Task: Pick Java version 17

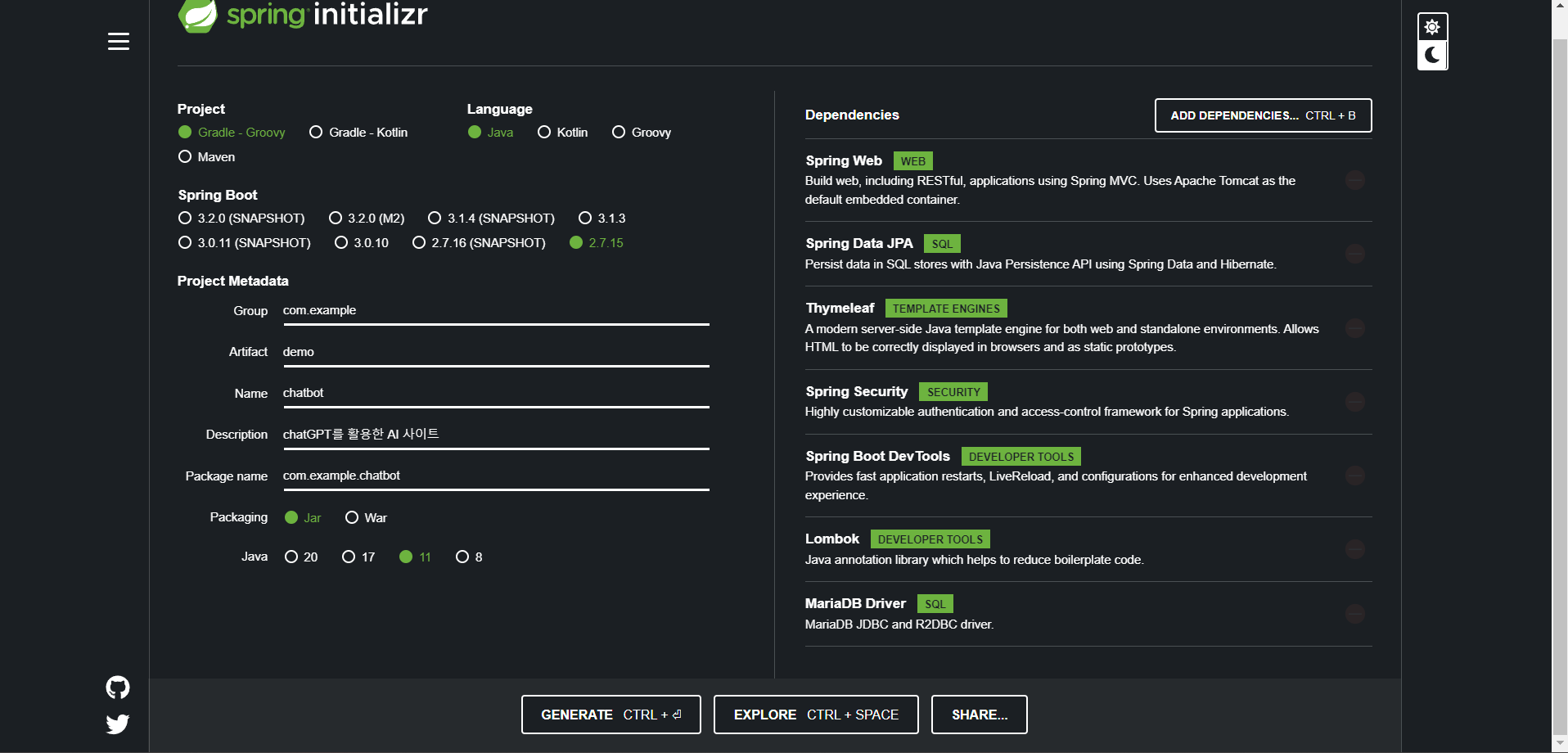Action: click(x=358, y=557)
